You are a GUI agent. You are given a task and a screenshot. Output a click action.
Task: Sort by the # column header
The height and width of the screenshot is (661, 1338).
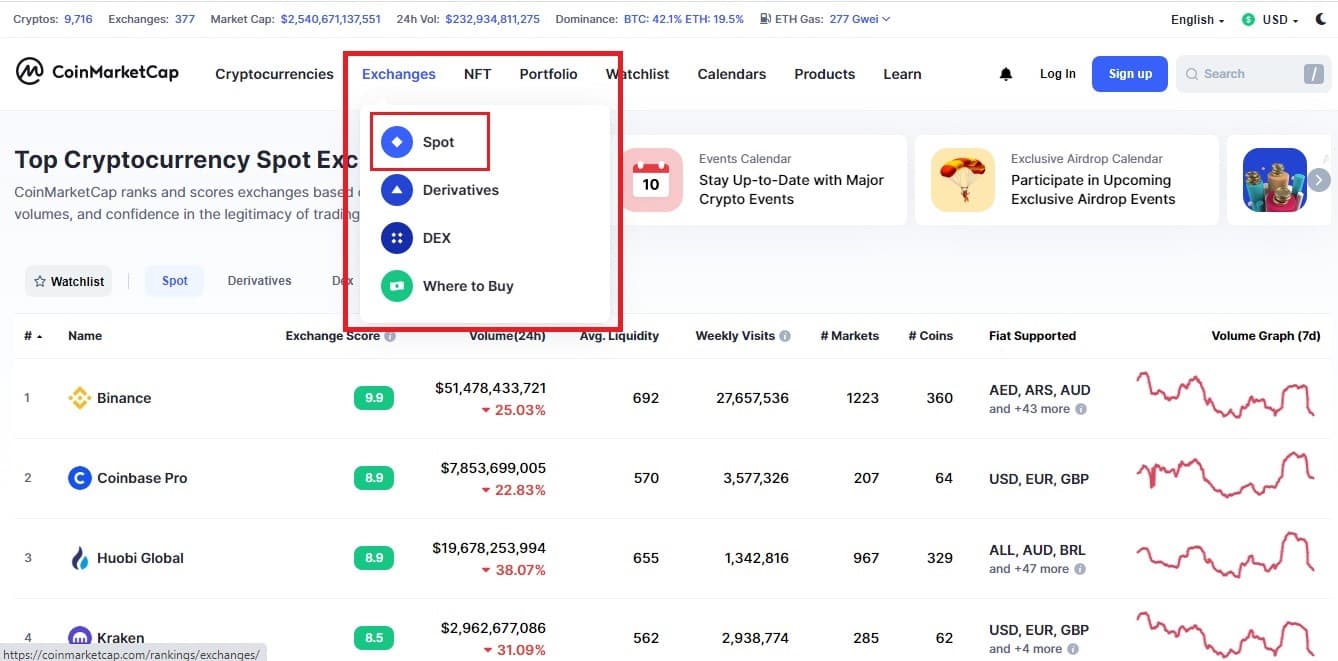[33, 336]
